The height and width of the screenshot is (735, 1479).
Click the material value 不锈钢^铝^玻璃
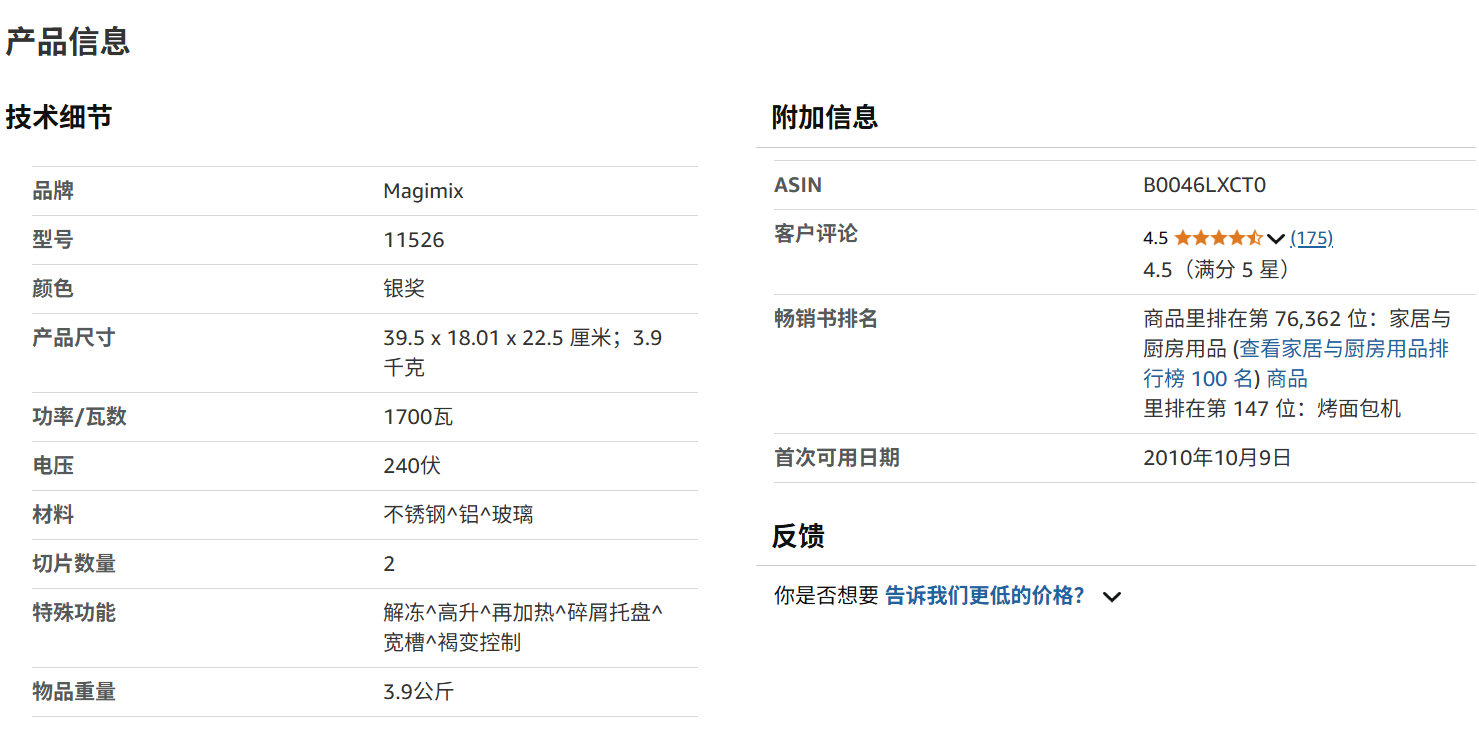point(458,515)
